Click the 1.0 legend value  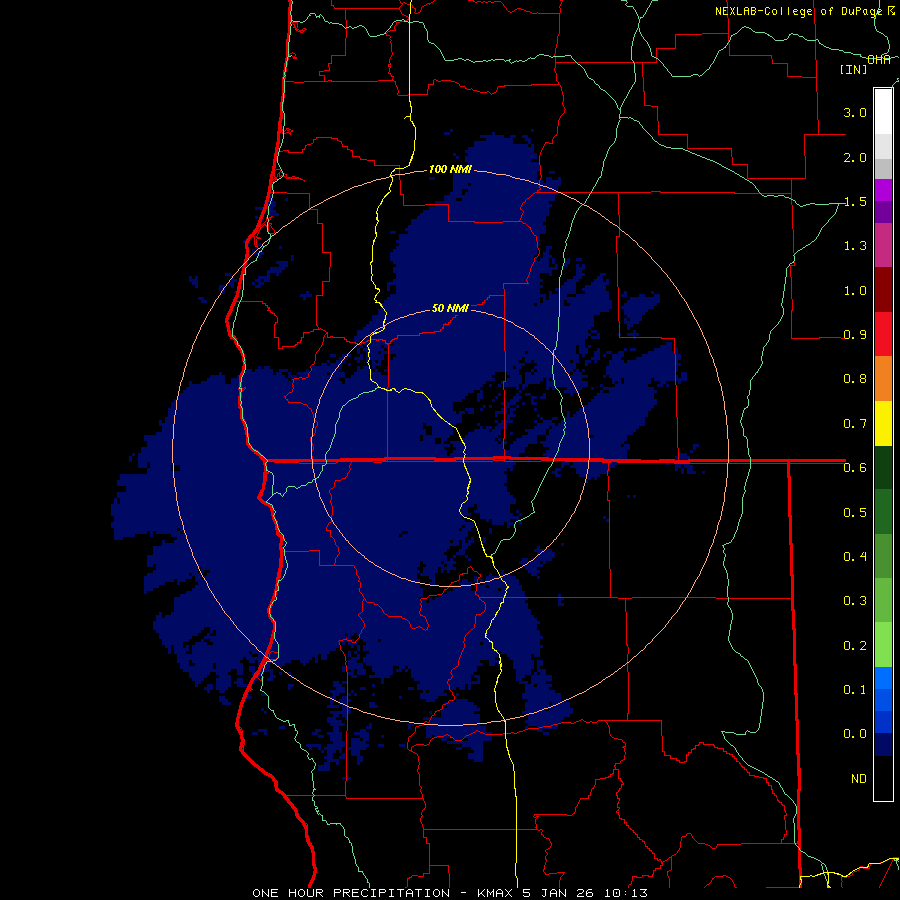coord(855,290)
